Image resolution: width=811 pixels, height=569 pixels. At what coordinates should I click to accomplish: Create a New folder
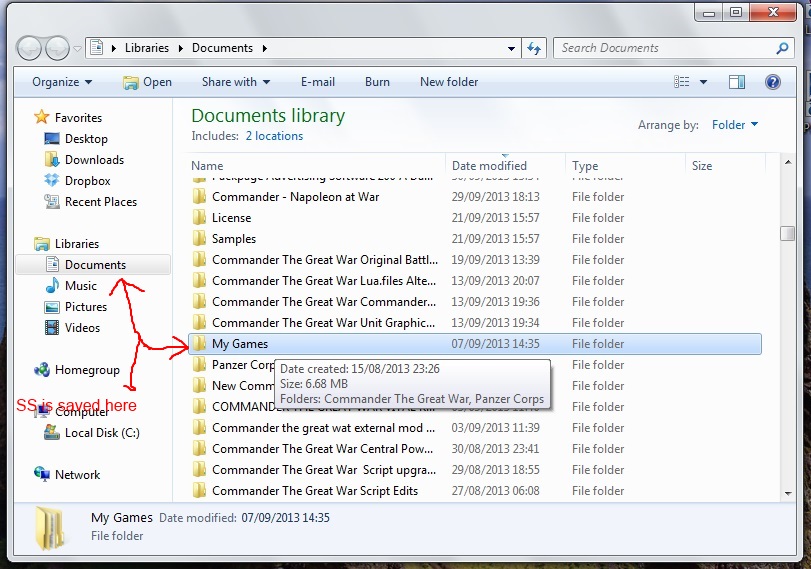tap(449, 82)
